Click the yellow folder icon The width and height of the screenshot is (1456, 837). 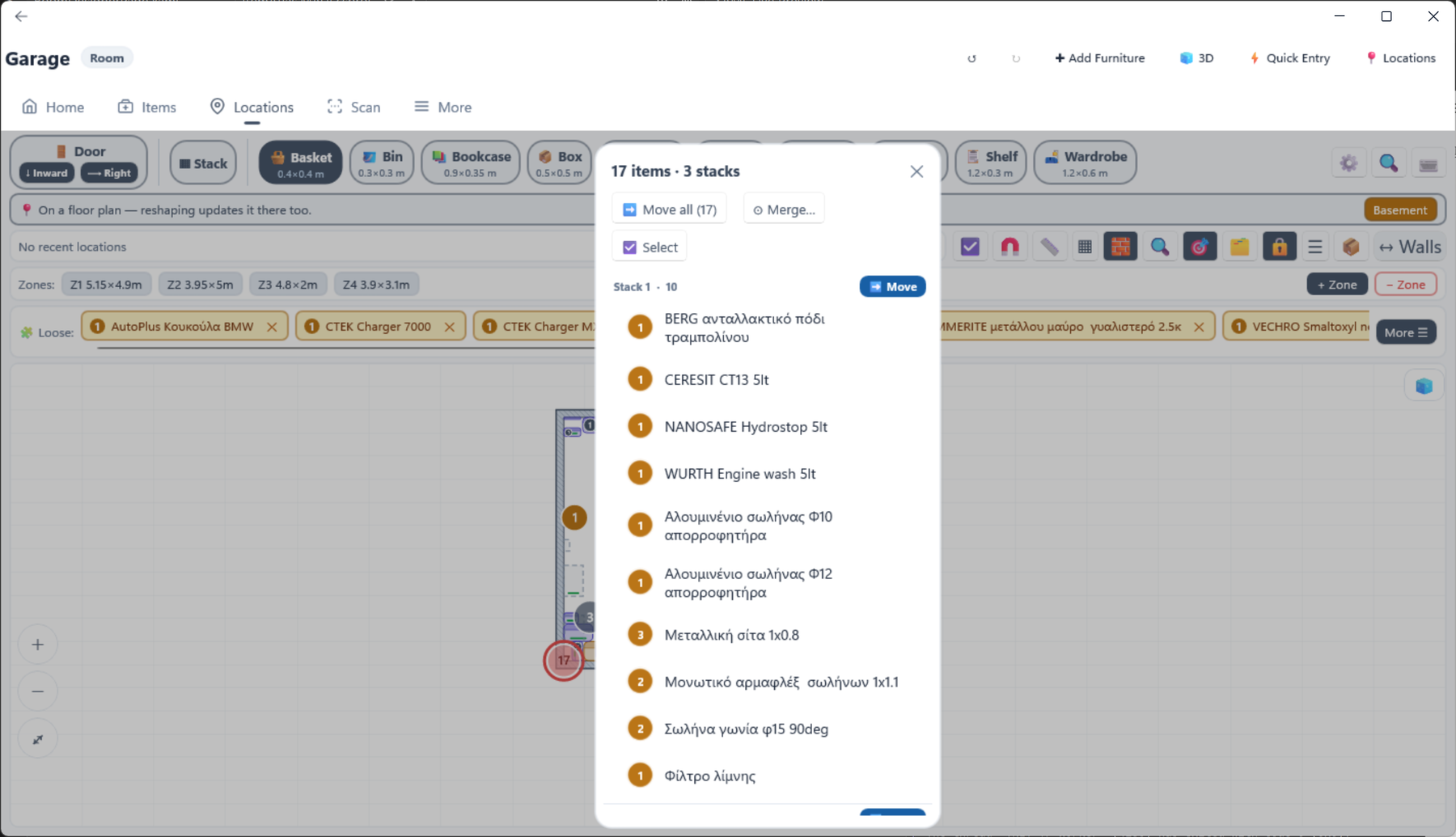1239,247
